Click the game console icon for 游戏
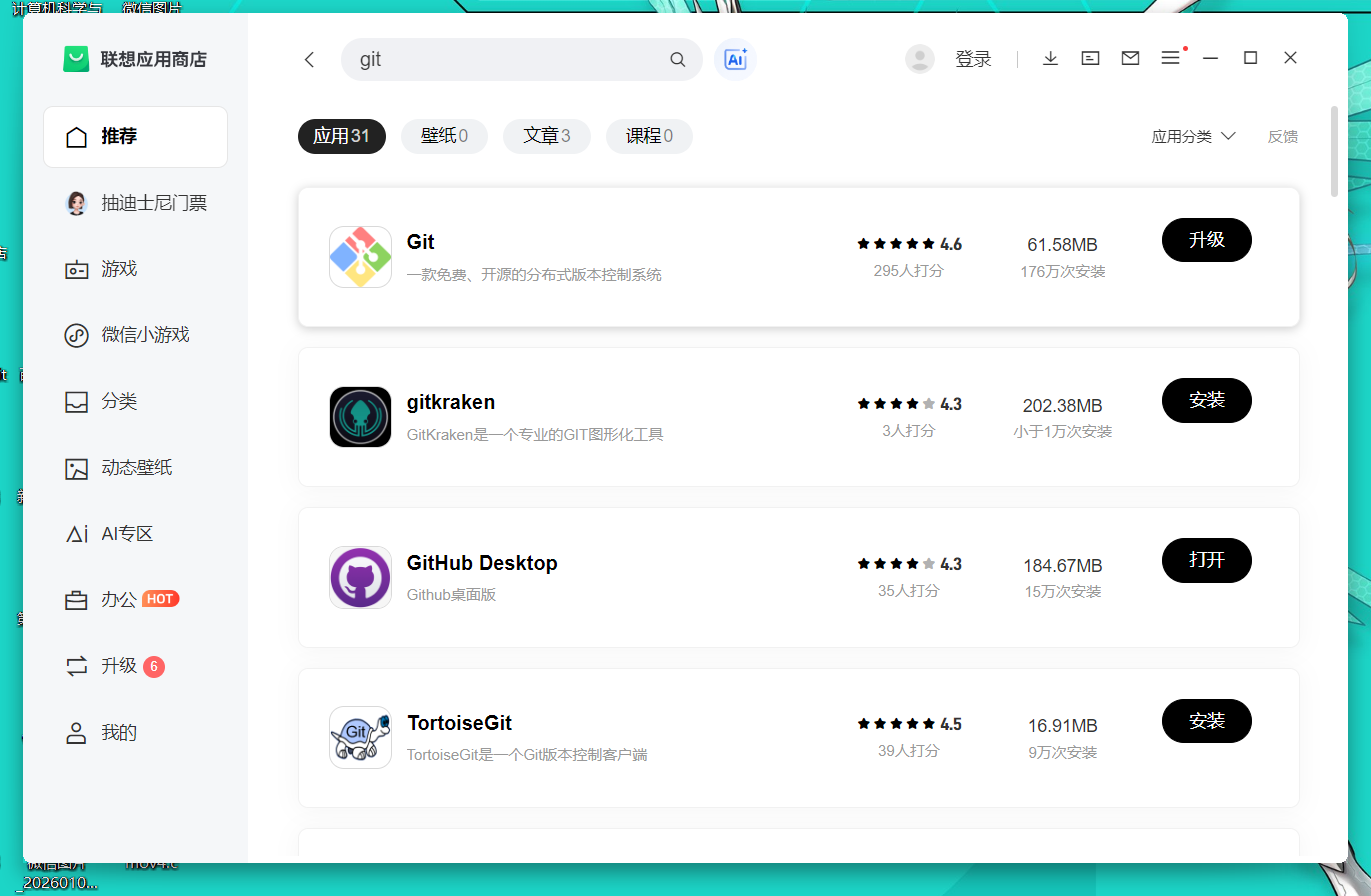Image resolution: width=1371 pixels, height=896 pixels. click(x=76, y=269)
